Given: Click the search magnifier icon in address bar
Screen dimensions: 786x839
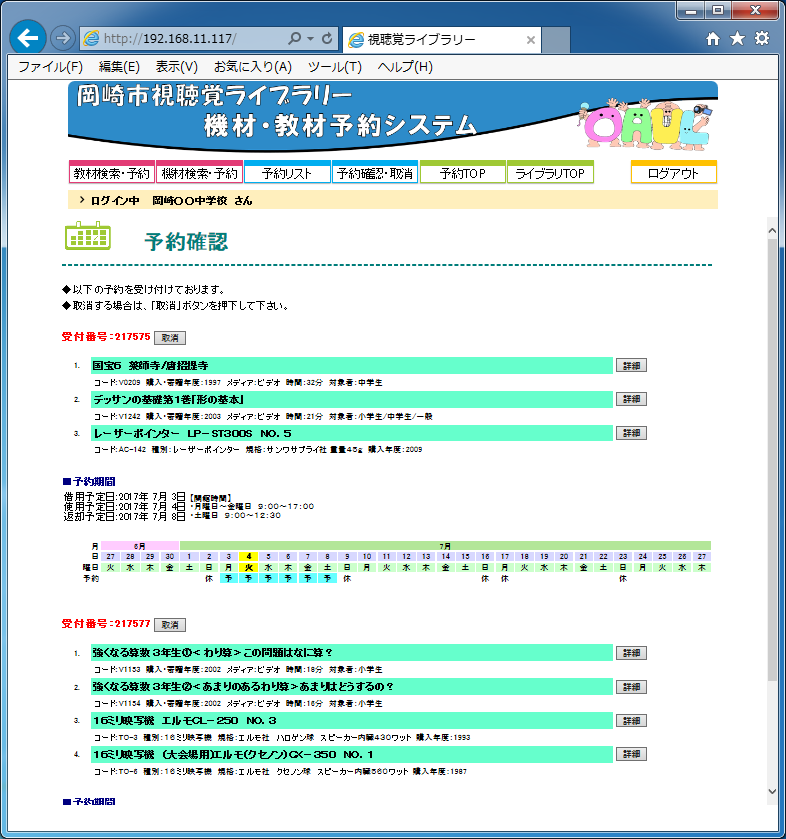Looking at the screenshot, I should 294,39.
